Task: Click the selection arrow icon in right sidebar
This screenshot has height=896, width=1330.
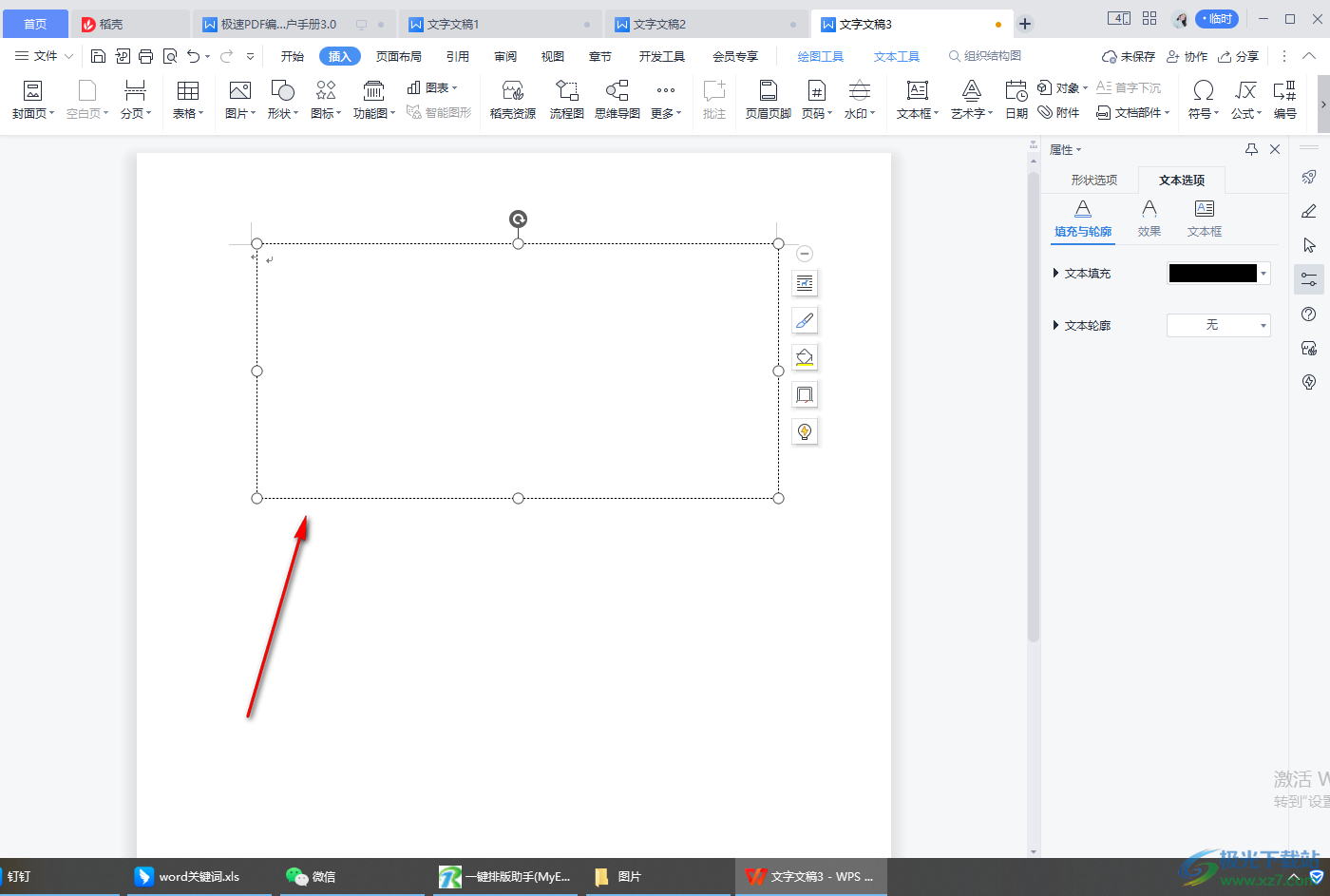Action: [x=1309, y=245]
